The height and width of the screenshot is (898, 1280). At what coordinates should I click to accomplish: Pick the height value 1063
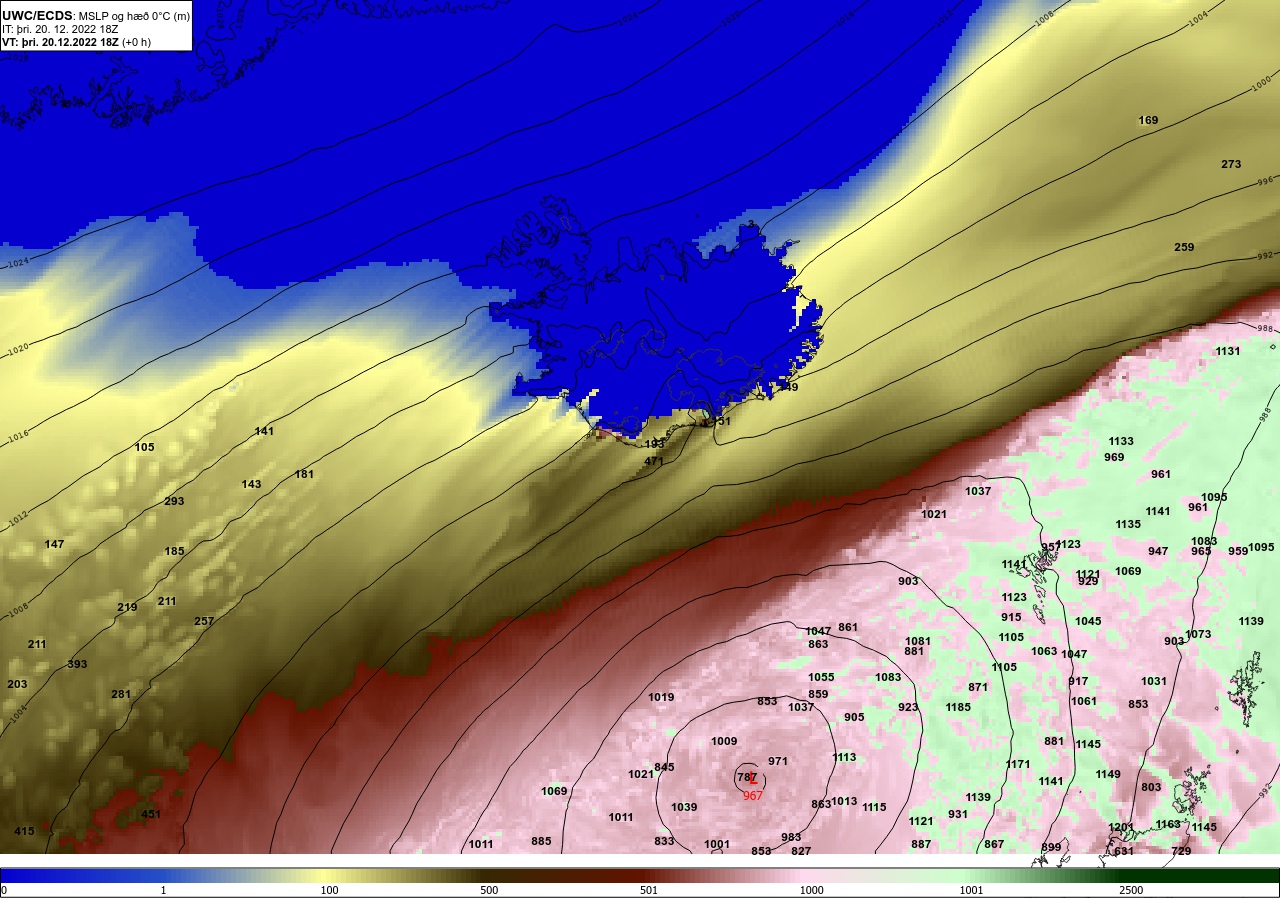point(1044,651)
